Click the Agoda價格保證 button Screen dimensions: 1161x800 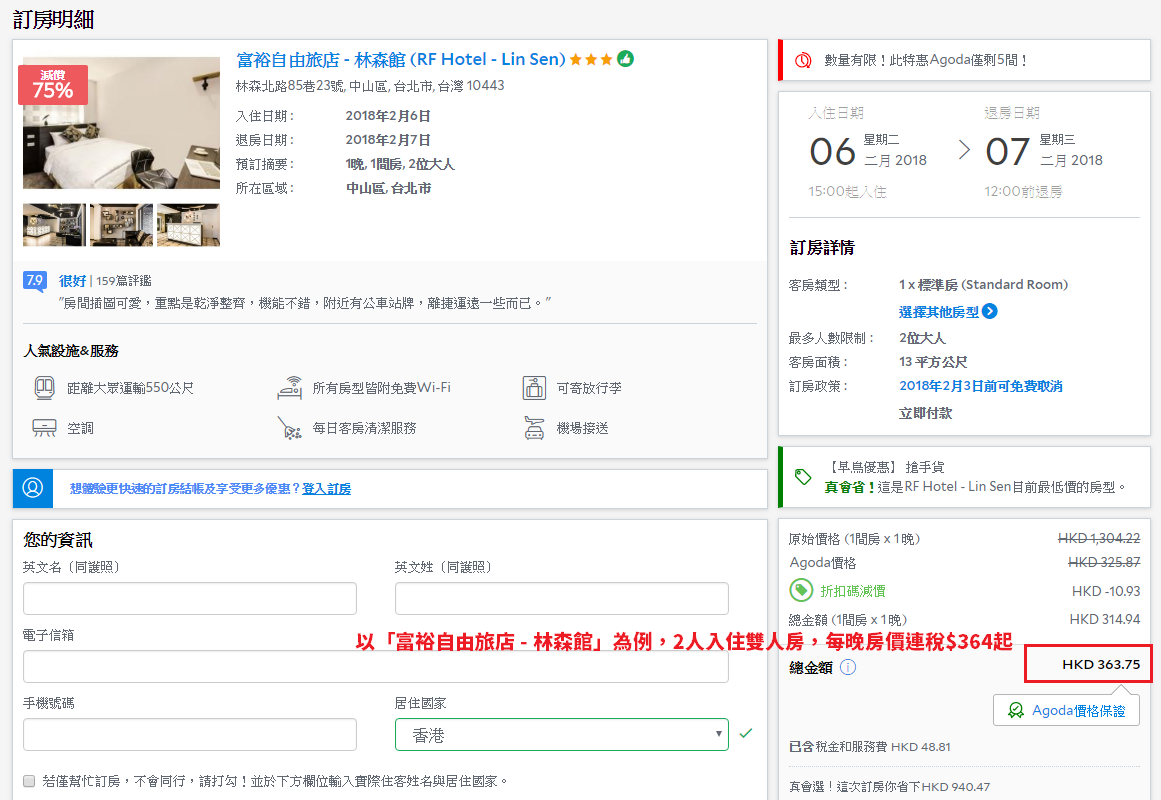coord(1066,710)
